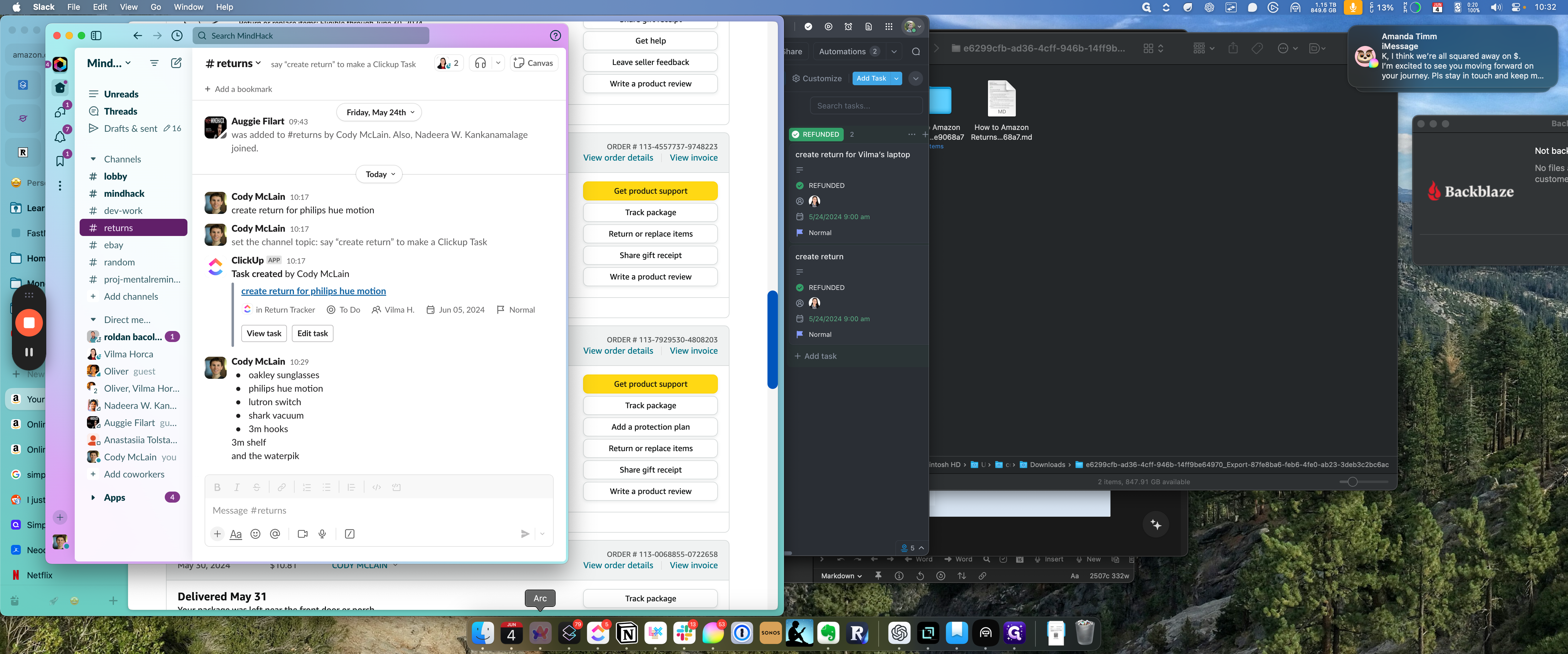Open the #returns channel name dropdown
The width and height of the screenshot is (1568, 654).
coord(234,63)
